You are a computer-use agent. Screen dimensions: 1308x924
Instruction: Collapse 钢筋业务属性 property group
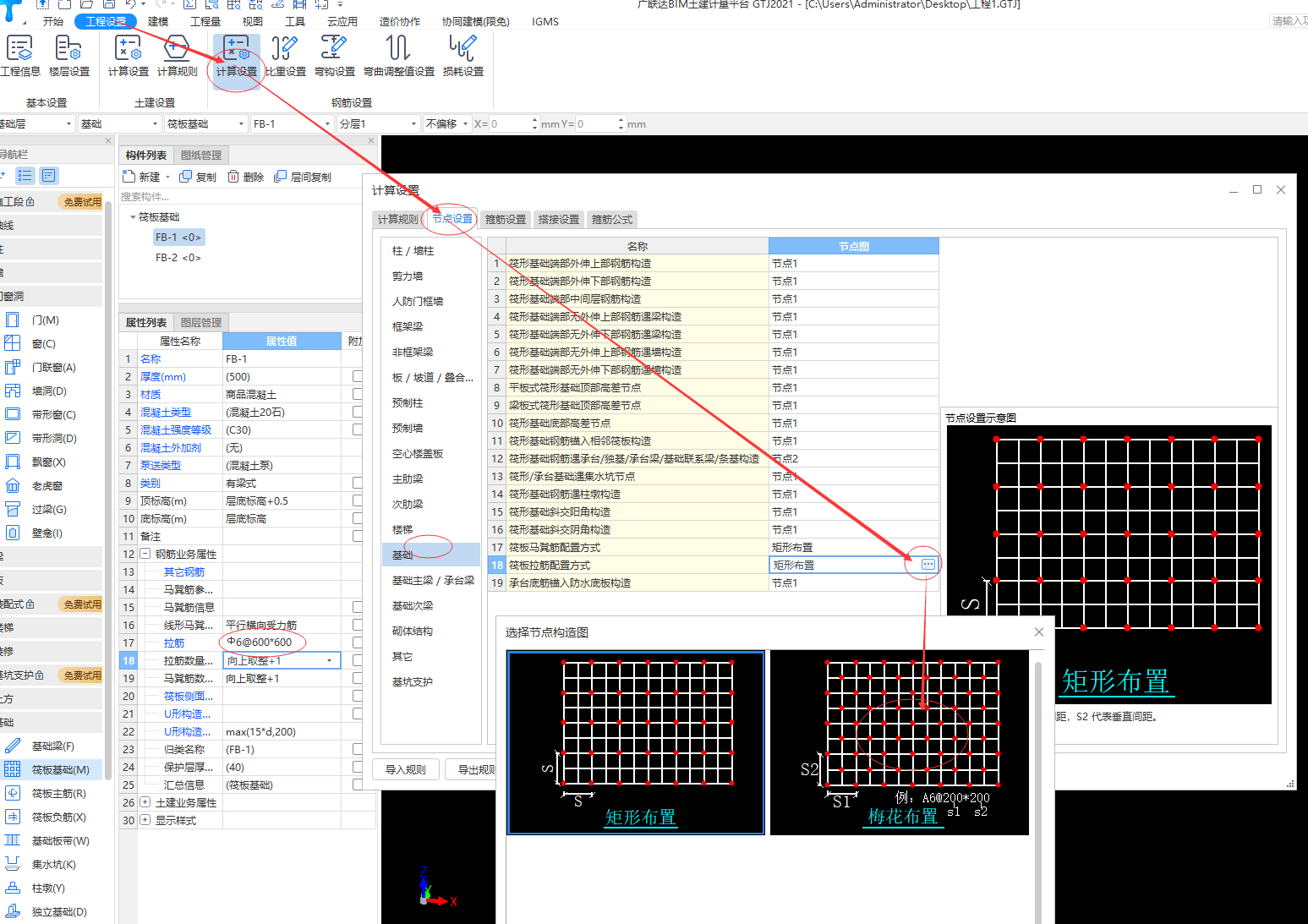(145, 555)
